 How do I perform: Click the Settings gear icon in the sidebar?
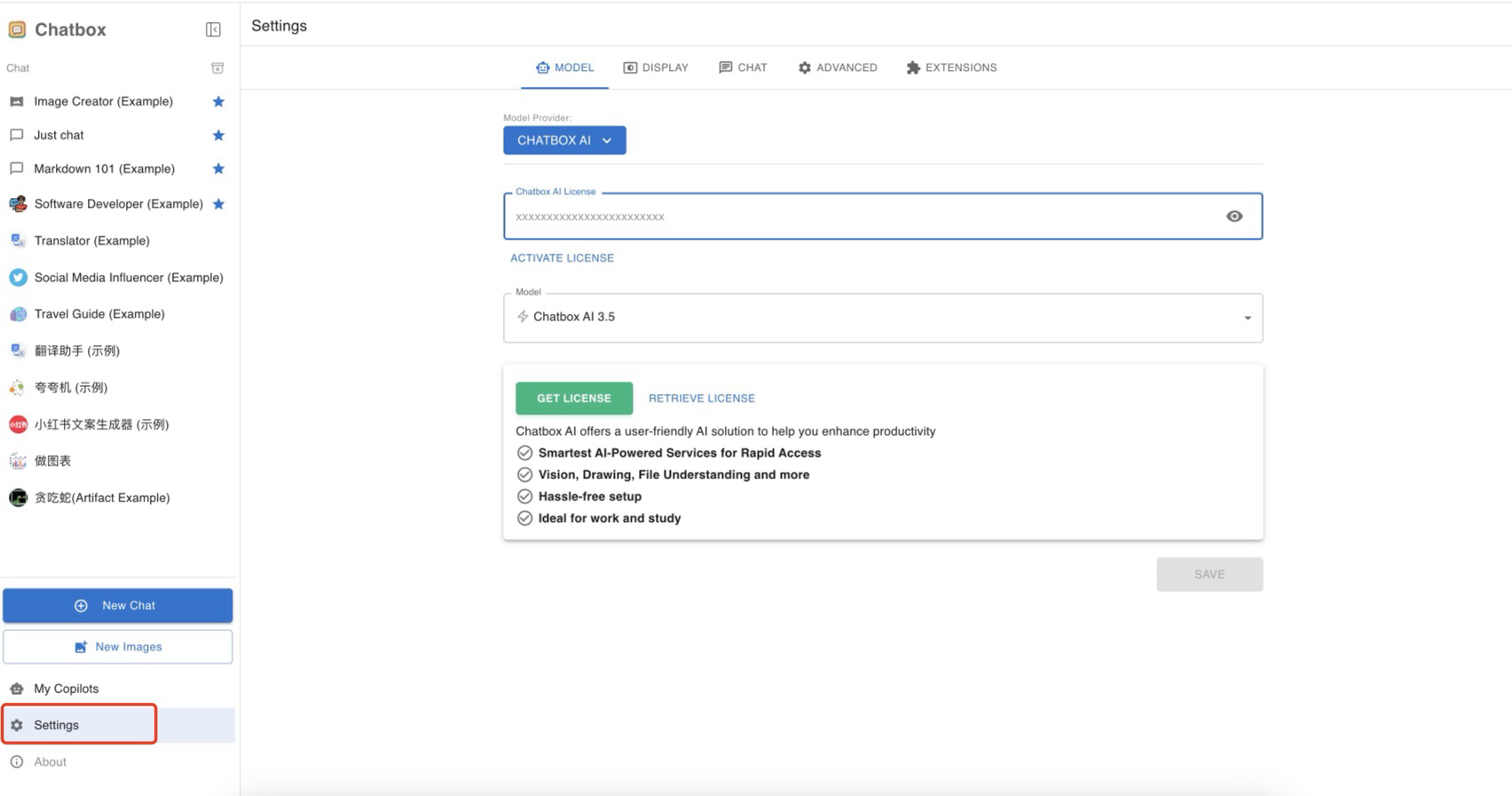[17, 725]
